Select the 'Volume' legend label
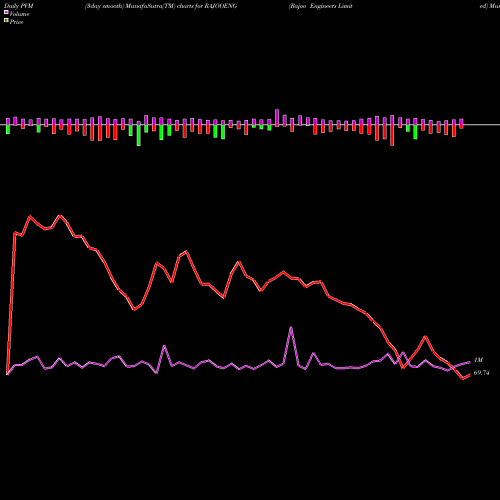 19,14
